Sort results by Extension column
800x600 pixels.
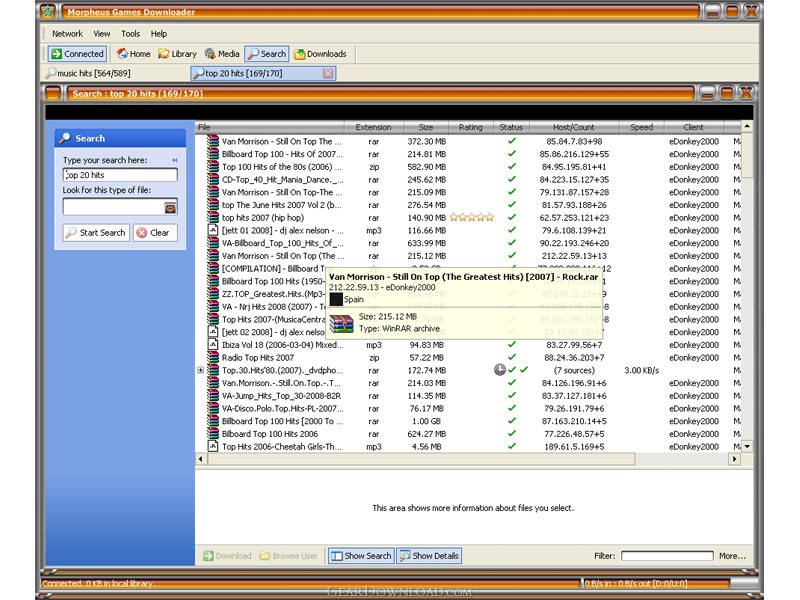click(373, 127)
